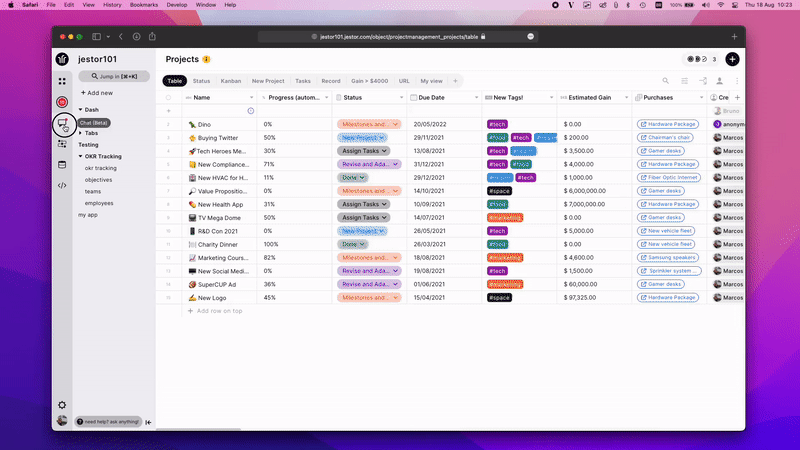Open the Status column header dropdown

401,97
